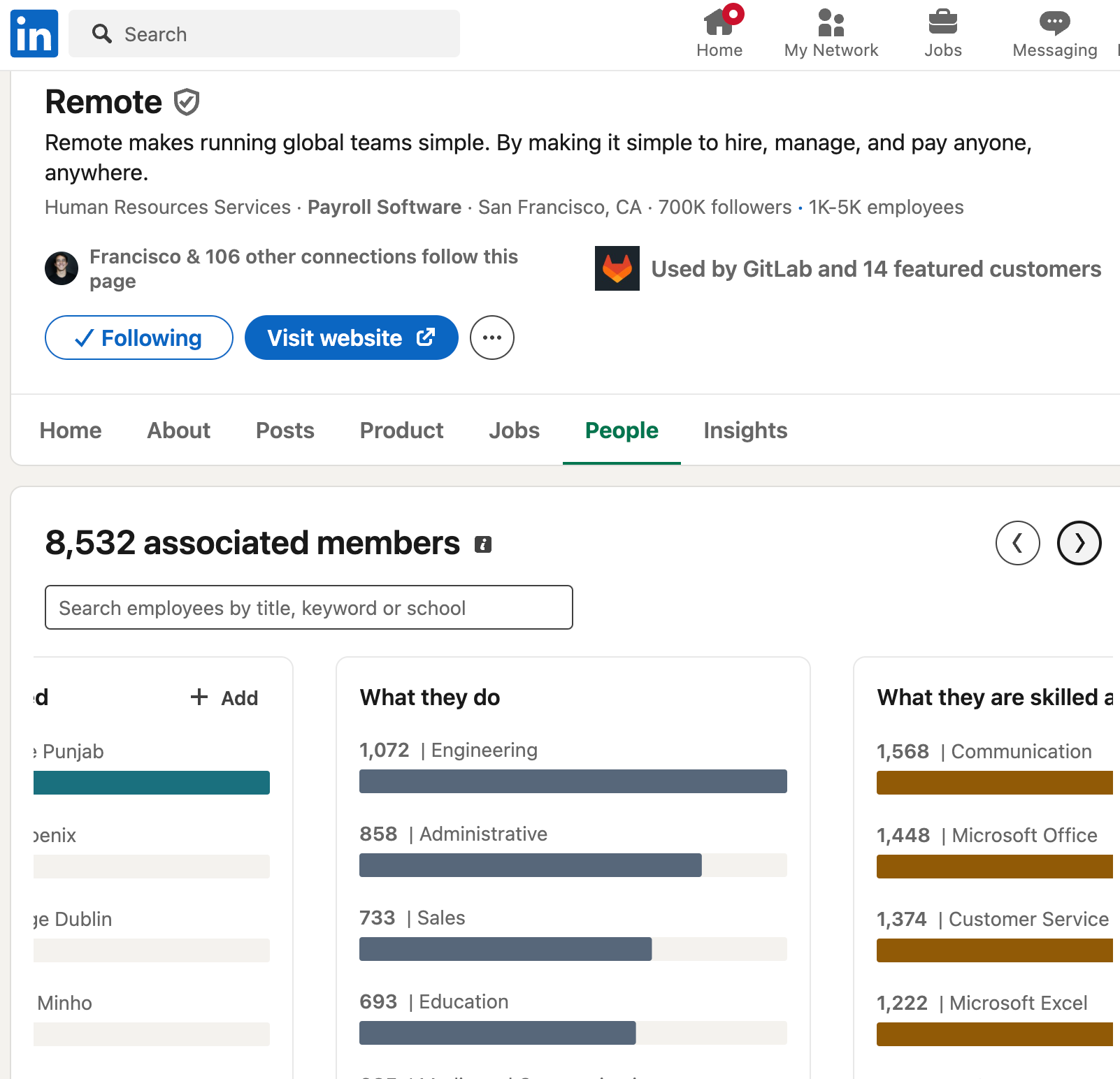Click the verified shield badge beside Remote

[x=187, y=102]
